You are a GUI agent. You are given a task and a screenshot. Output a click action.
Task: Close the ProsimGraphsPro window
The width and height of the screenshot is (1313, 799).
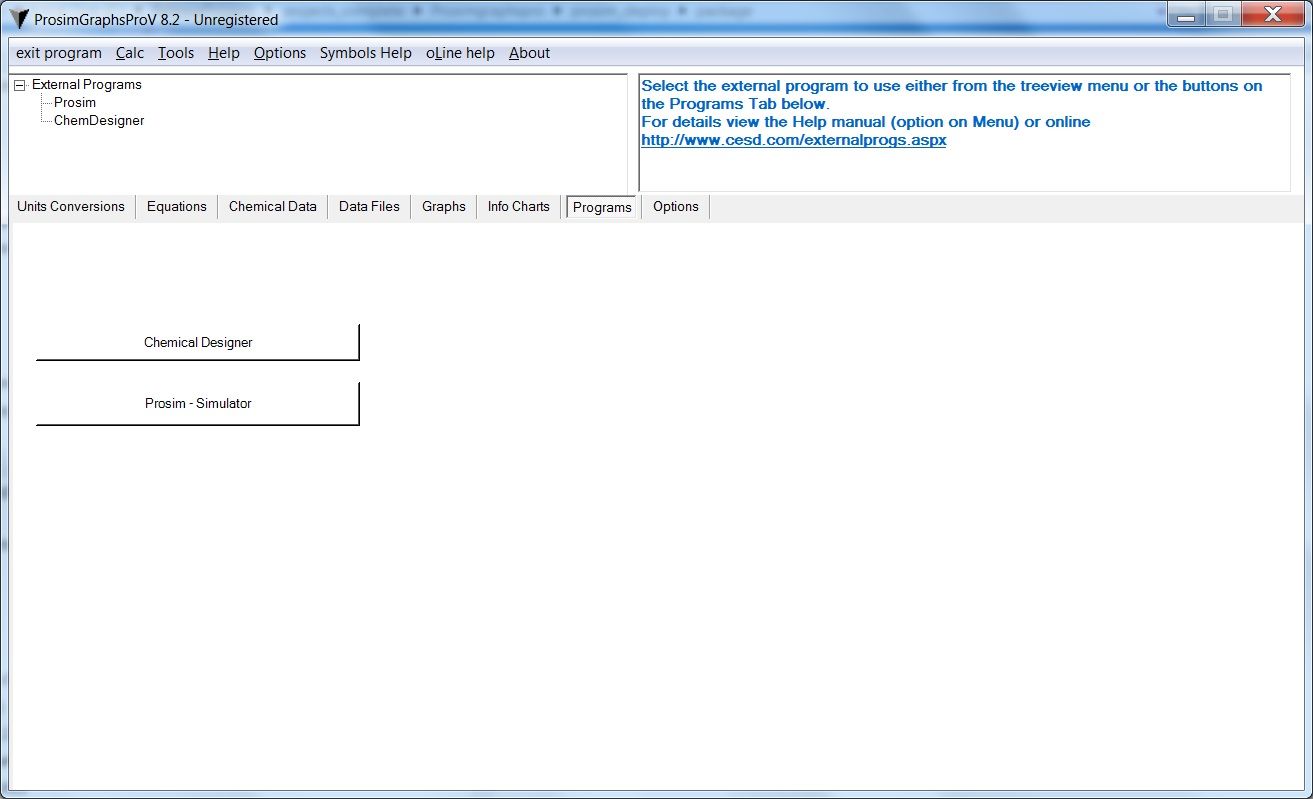1273,15
